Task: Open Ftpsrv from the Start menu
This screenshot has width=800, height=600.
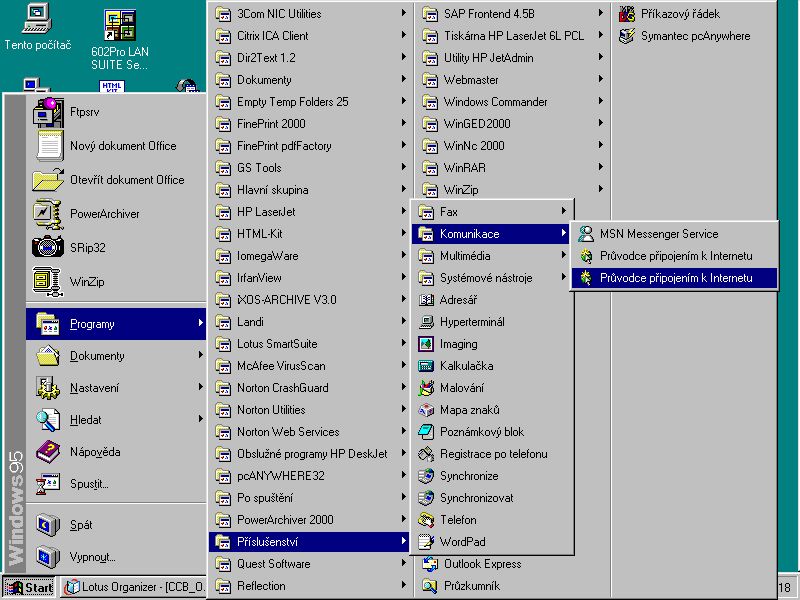Action: click(116, 112)
